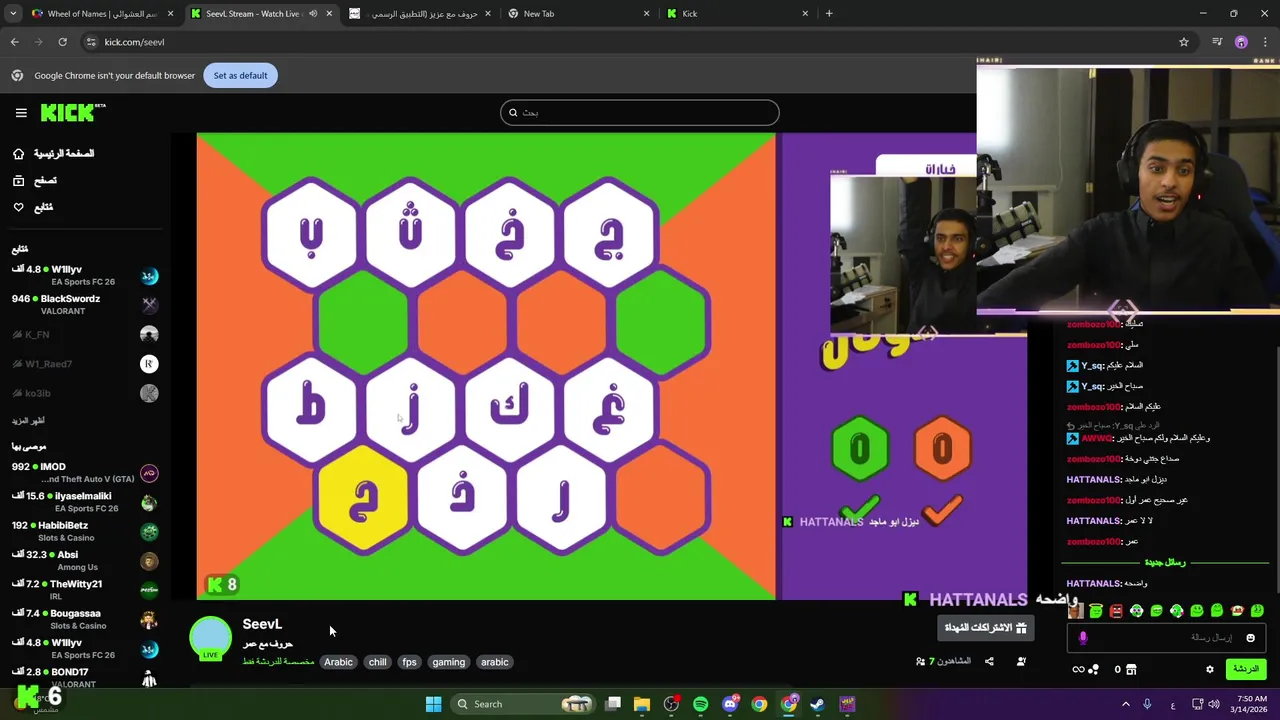
Task: Open HabibiBetz Slots & Casino channel
Action: [85, 532]
